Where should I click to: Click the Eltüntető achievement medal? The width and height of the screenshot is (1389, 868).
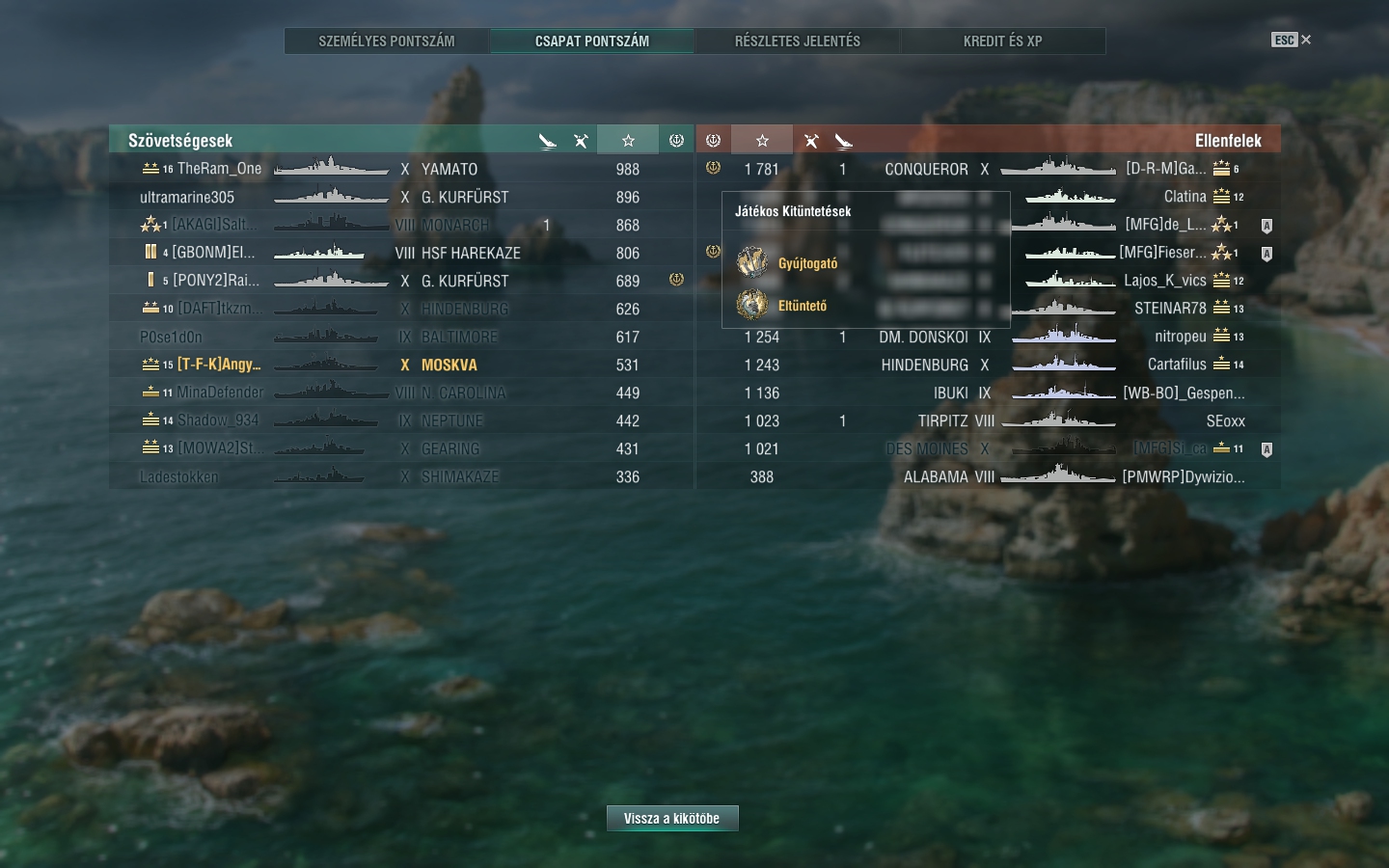[752, 305]
